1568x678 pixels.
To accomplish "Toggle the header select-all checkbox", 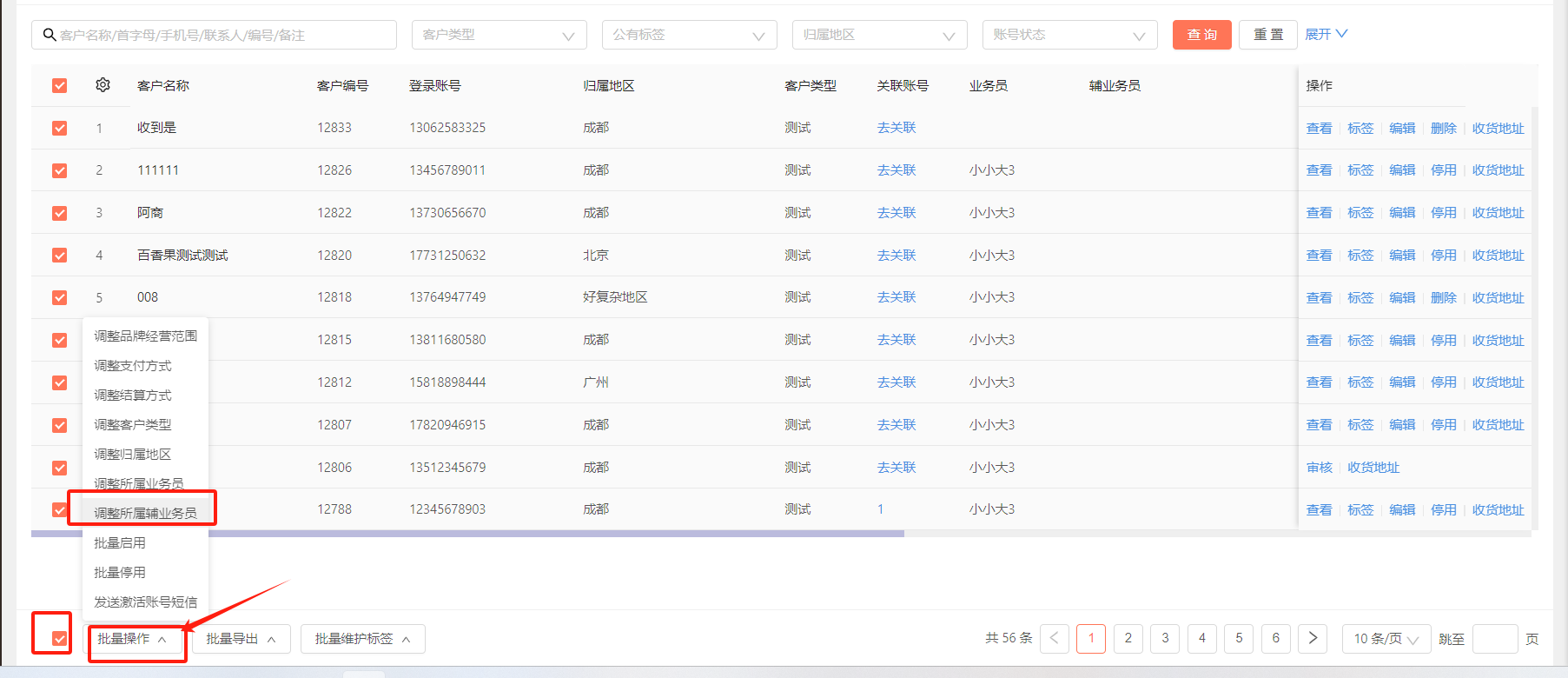I will pyautogui.click(x=59, y=85).
